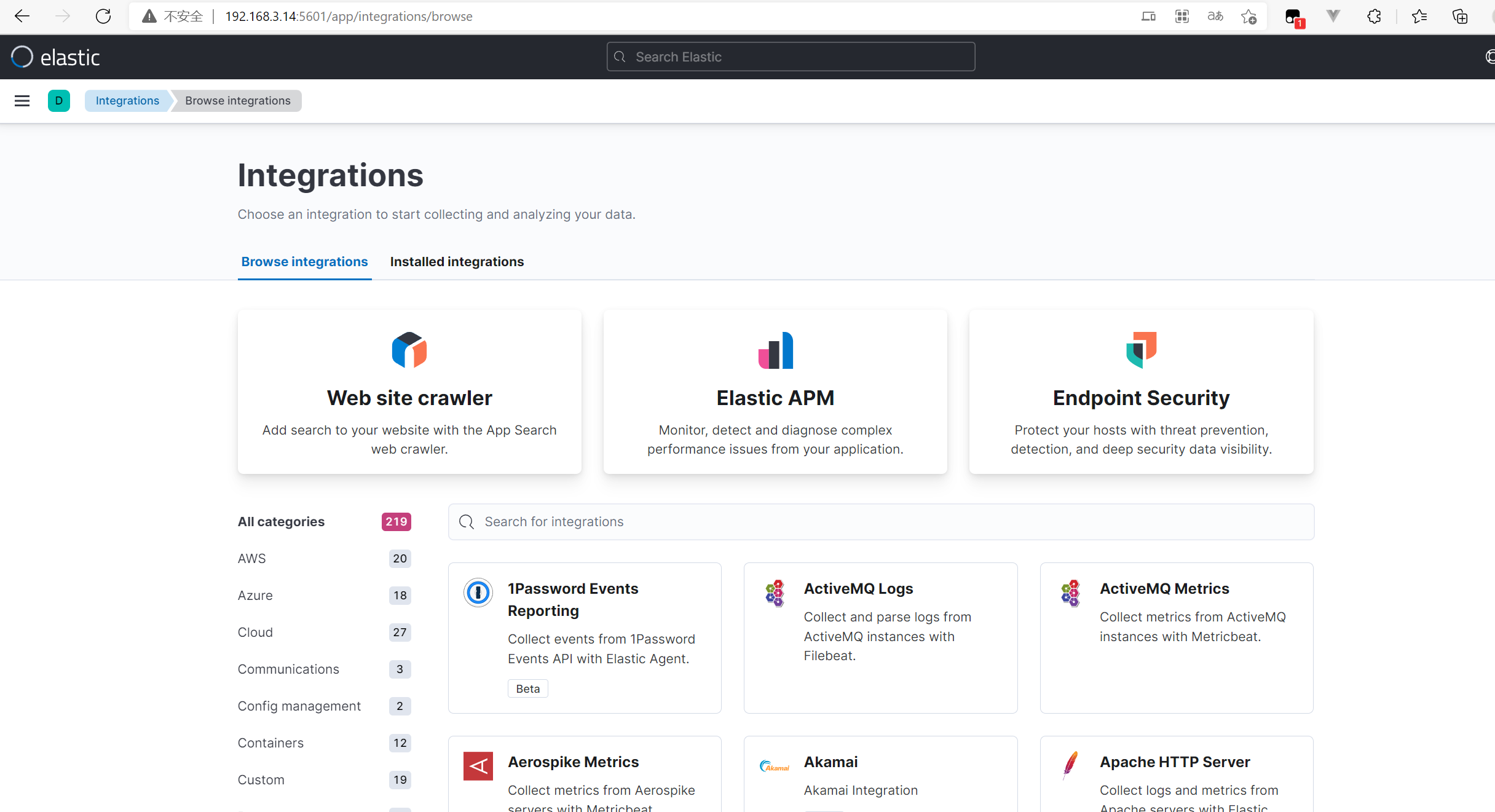Click the browser address bar URL
1495x812 pixels.
pyautogui.click(x=349, y=17)
